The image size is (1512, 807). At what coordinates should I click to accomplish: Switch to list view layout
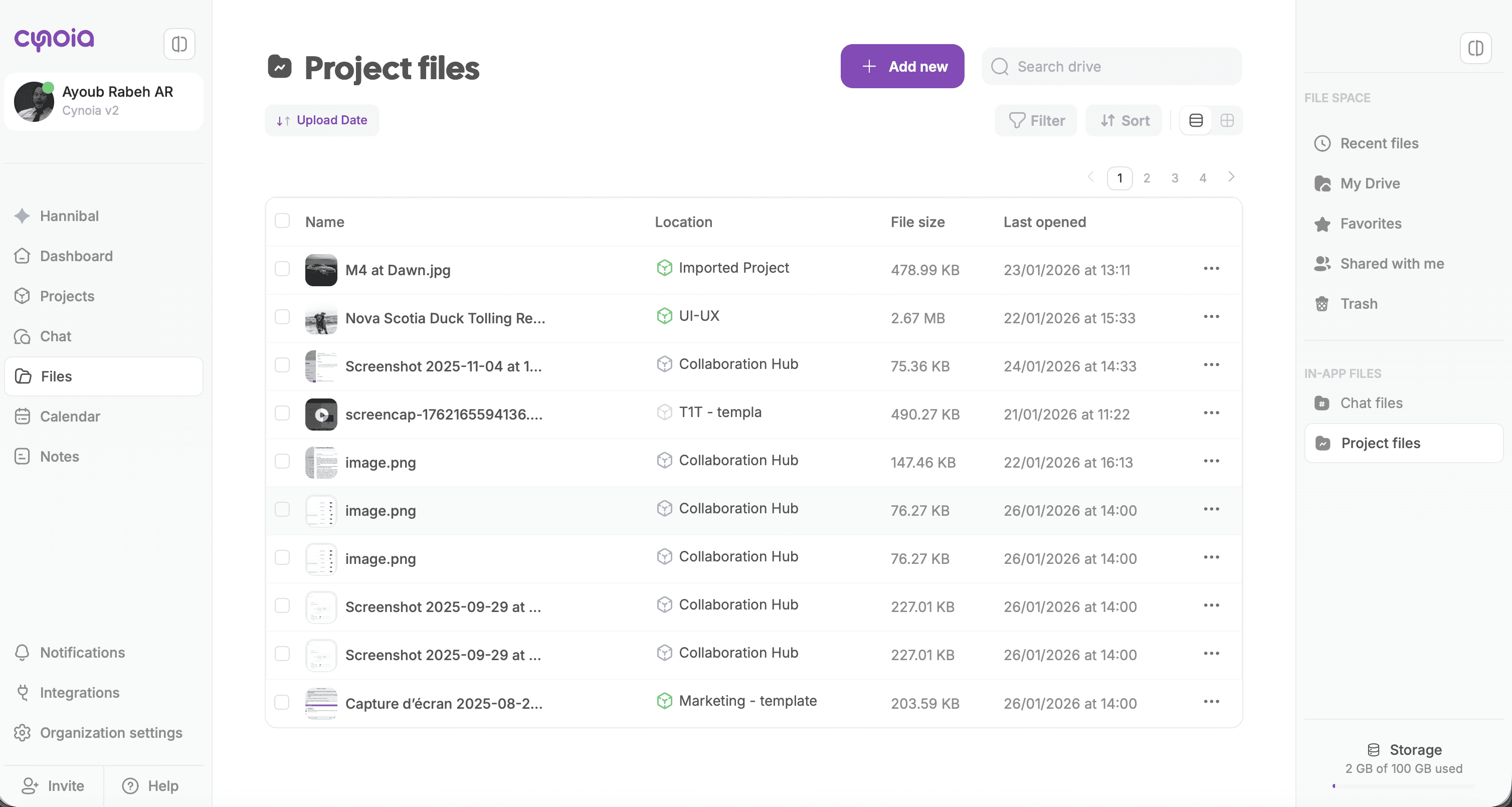(1196, 120)
